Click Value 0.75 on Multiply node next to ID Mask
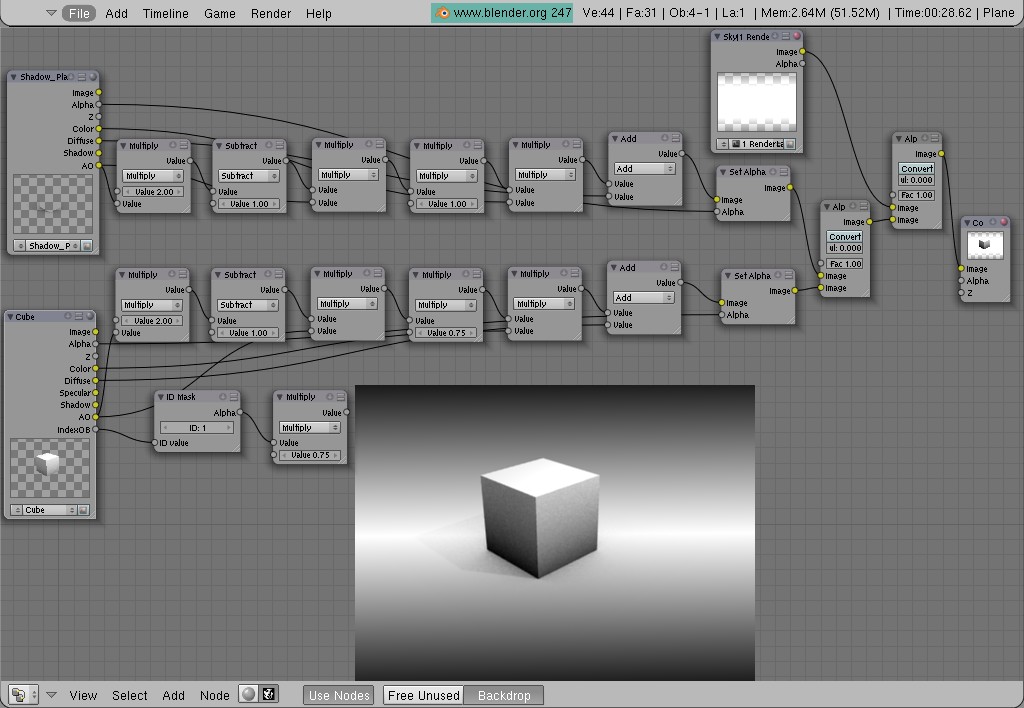The image size is (1024, 708). pos(310,455)
